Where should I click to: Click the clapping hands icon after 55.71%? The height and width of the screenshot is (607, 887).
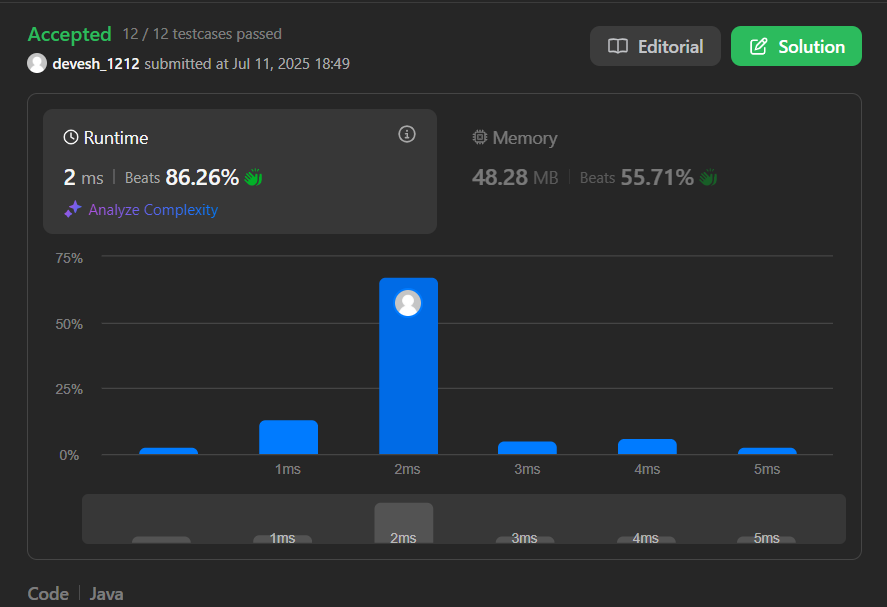[x=708, y=177]
